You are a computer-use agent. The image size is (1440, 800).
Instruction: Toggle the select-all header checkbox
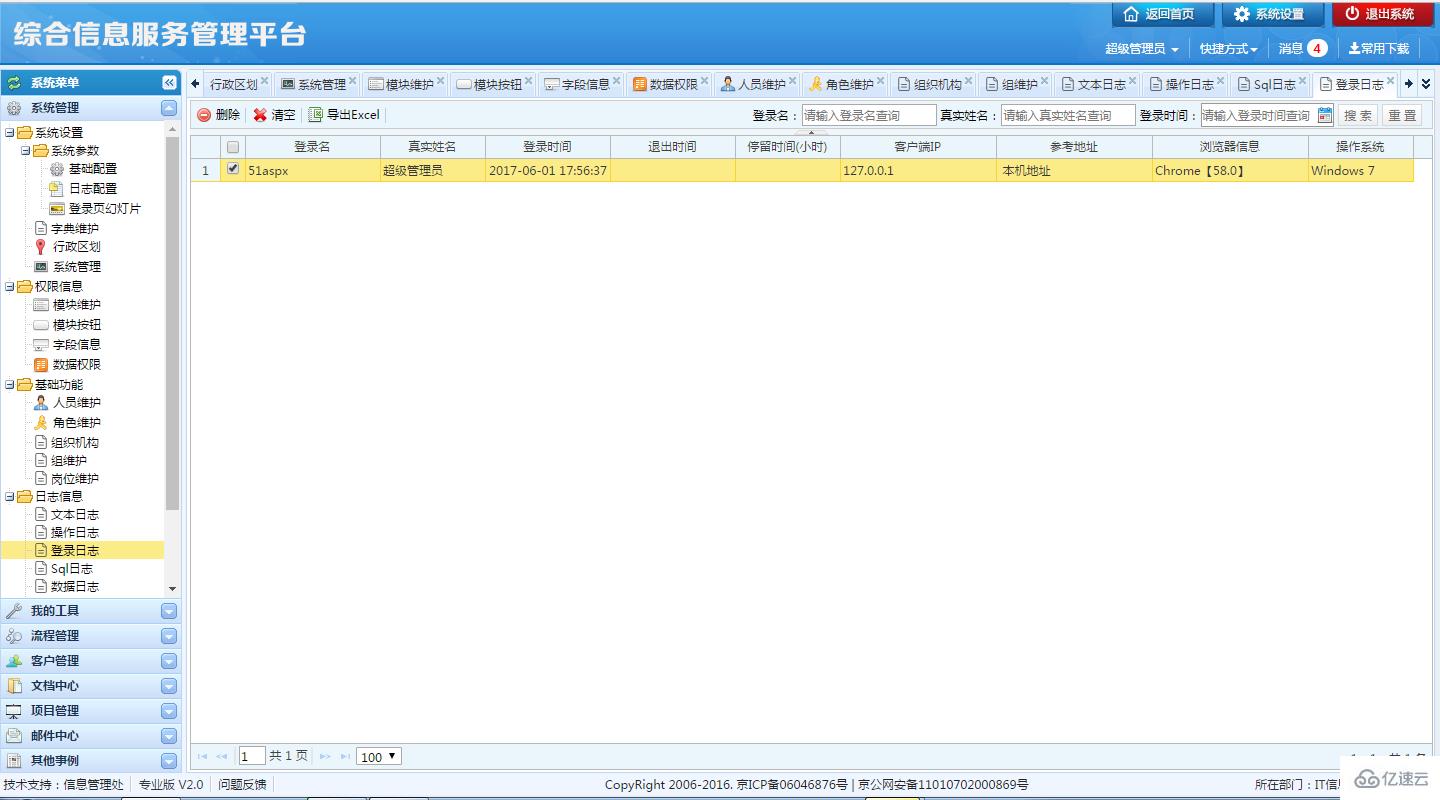233,147
